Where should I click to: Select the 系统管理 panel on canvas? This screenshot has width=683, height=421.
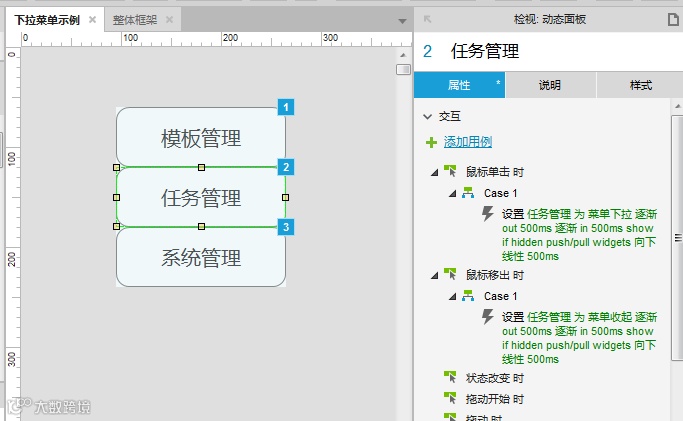(x=201, y=257)
